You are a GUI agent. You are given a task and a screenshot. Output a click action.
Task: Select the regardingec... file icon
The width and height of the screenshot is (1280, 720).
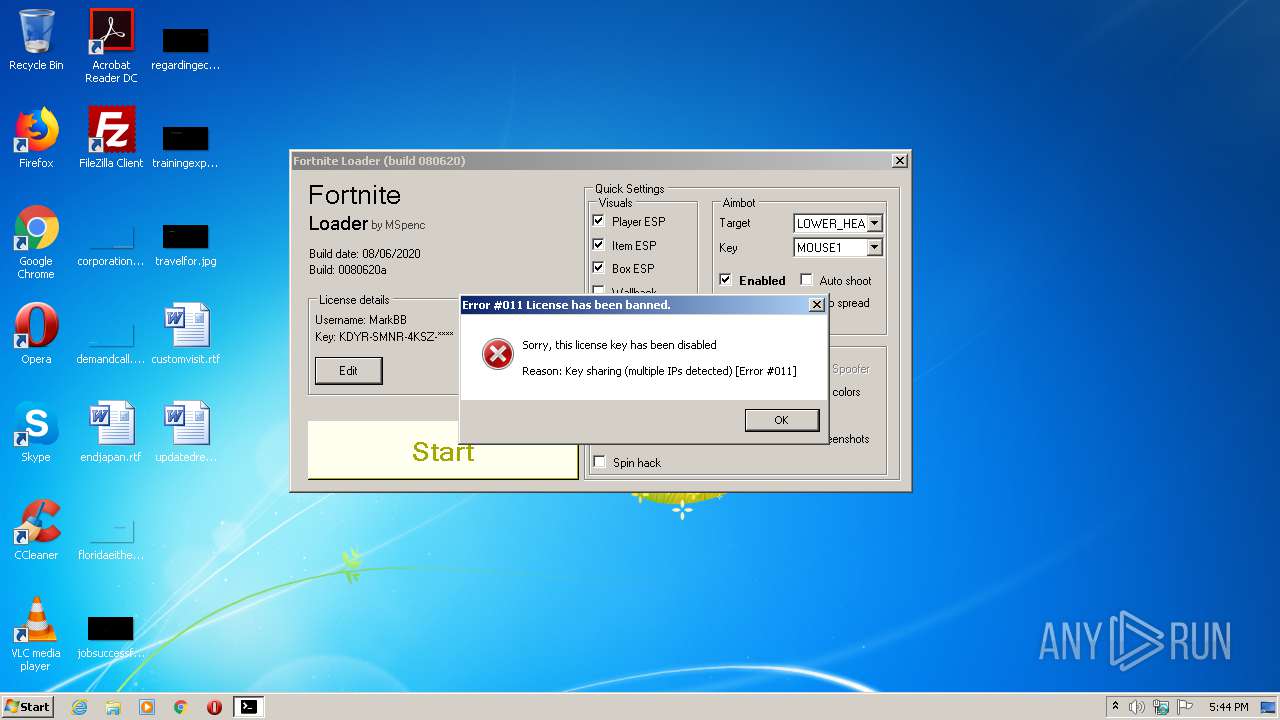point(186,48)
